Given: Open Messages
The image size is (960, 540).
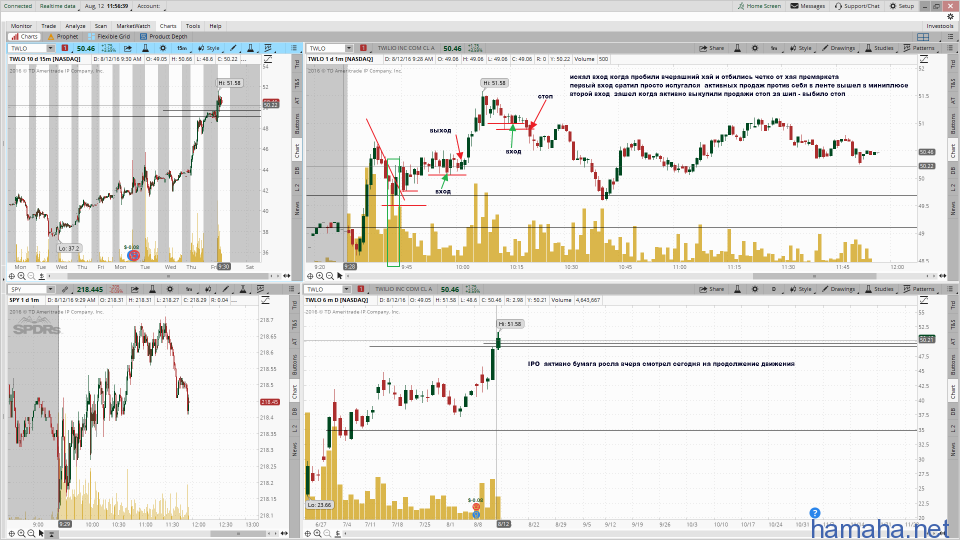Looking at the screenshot, I should [x=808, y=6].
